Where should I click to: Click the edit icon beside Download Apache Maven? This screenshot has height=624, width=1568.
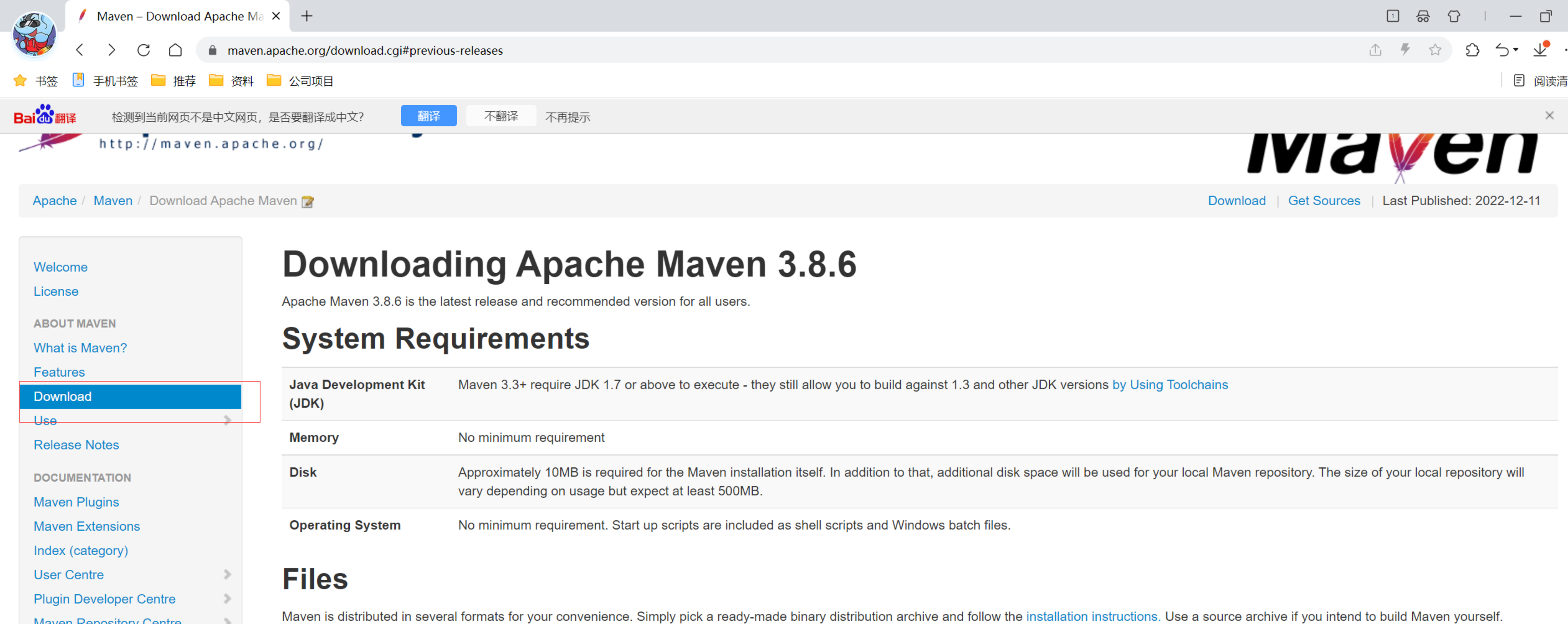(x=308, y=201)
